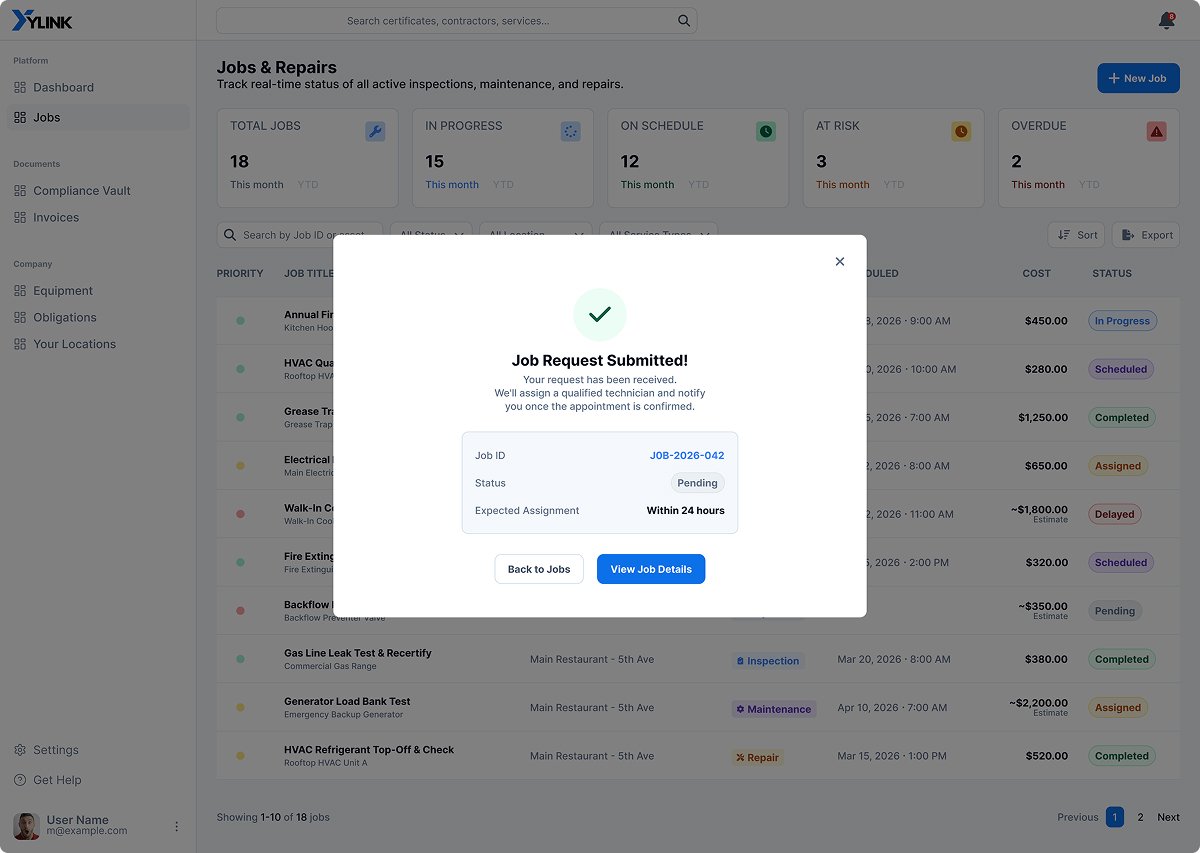Image resolution: width=1200 pixels, height=853 pixels.
Task: Click the user avatar photo
Action: point(26,826)
